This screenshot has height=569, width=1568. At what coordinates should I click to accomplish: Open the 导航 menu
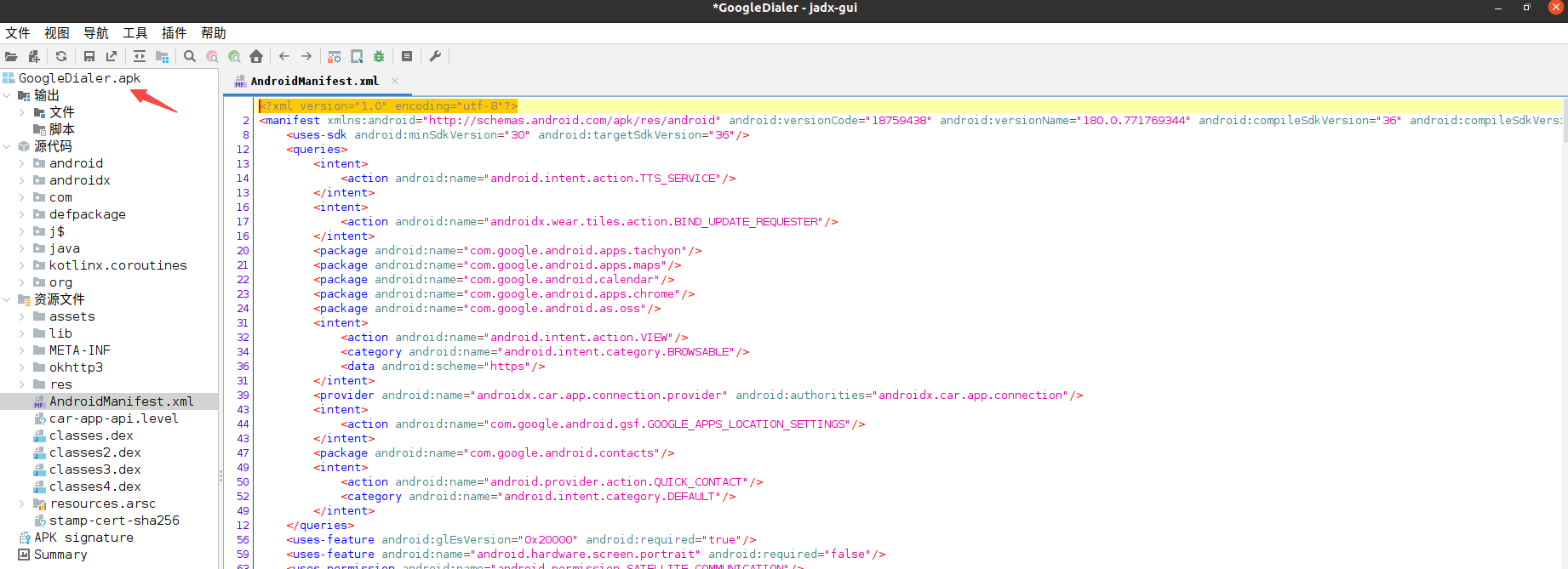96,33
